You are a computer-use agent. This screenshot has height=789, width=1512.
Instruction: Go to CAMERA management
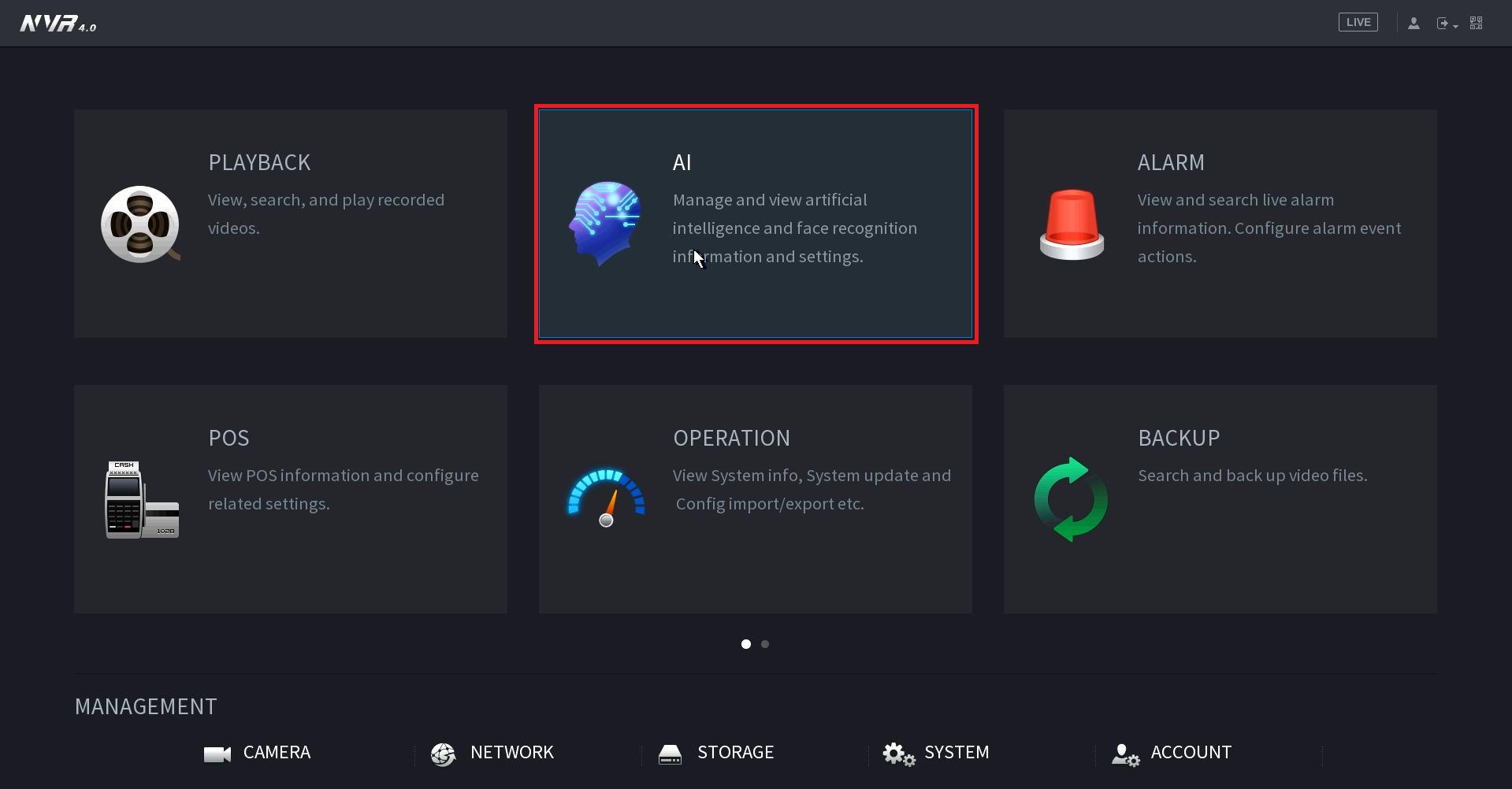click(x=277, y=752)
